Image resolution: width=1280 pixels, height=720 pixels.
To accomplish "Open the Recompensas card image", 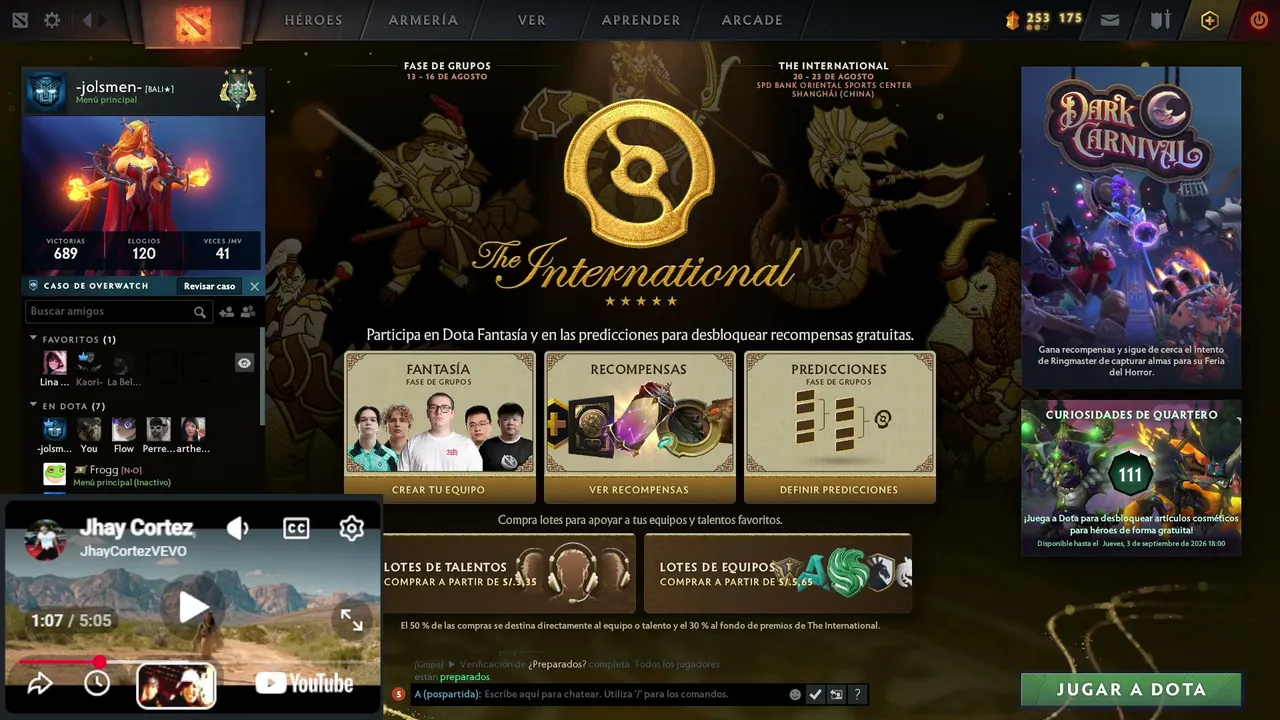I will tap(639, 426).
